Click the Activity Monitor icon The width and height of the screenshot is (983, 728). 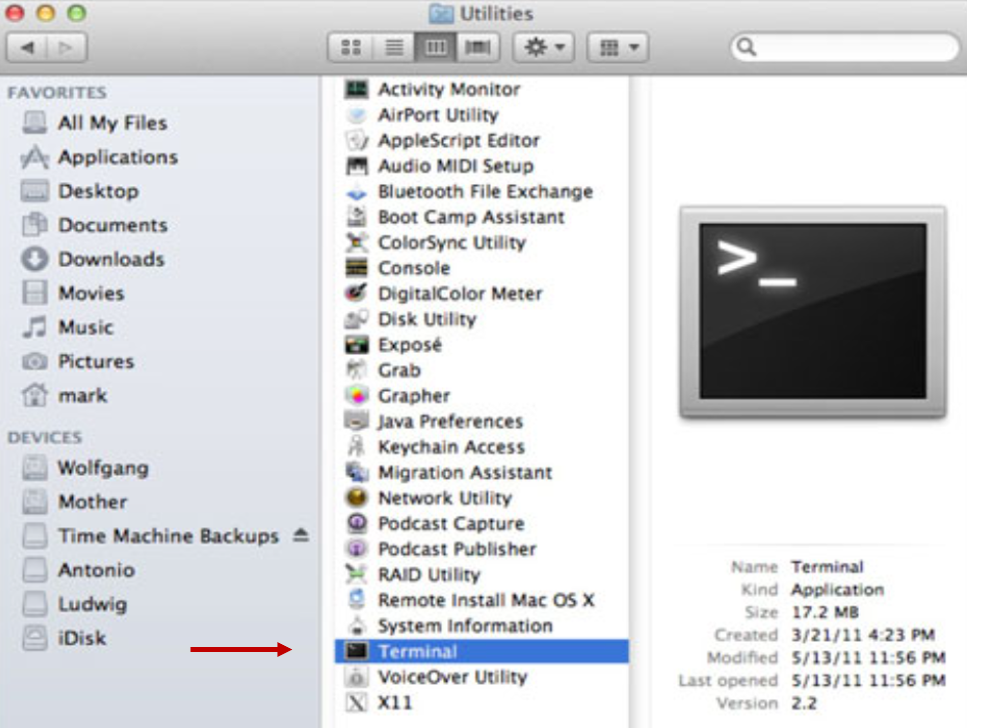pyautogui.click(x=357, y=89)
